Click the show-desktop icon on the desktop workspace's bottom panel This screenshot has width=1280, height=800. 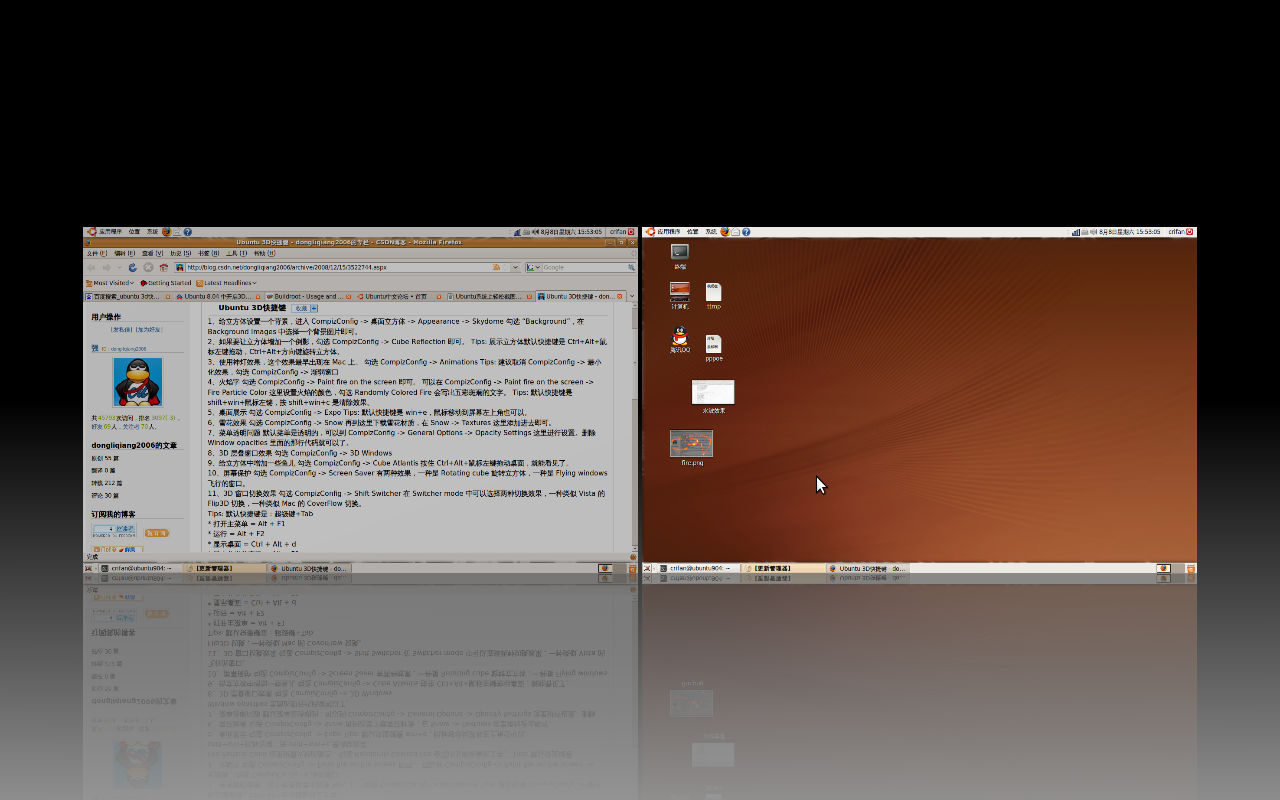click(x=647, y=568)
